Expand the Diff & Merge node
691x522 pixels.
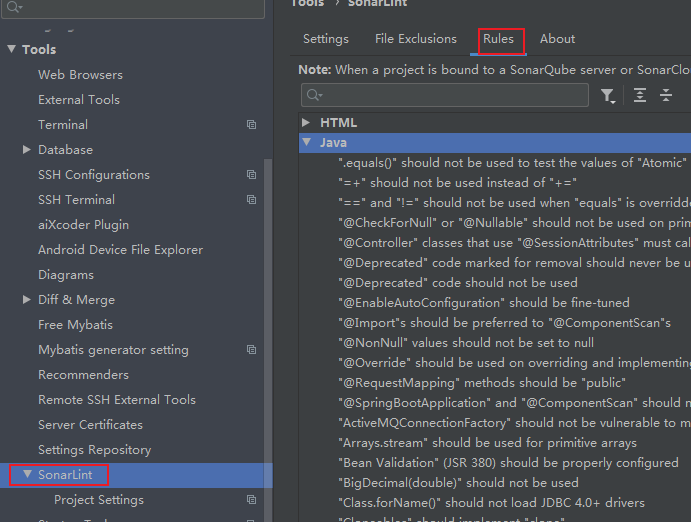point(27,300)
